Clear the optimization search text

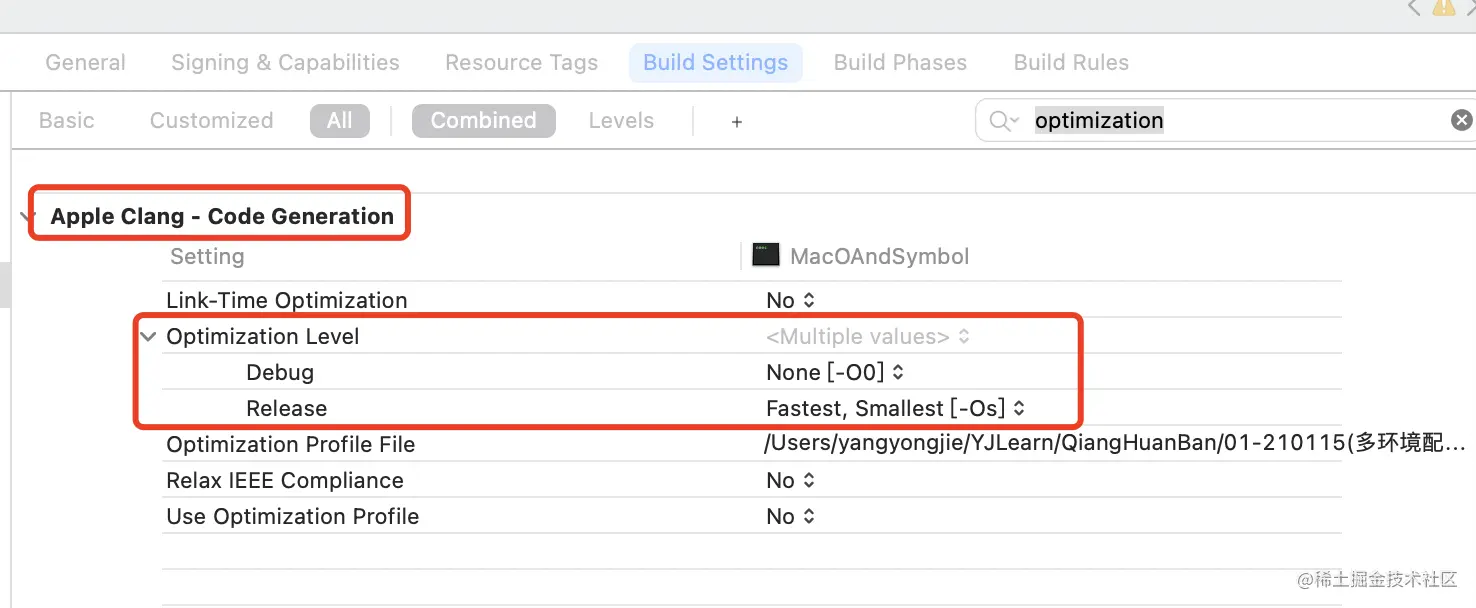pyautogui.click(x=1461, y=121)
